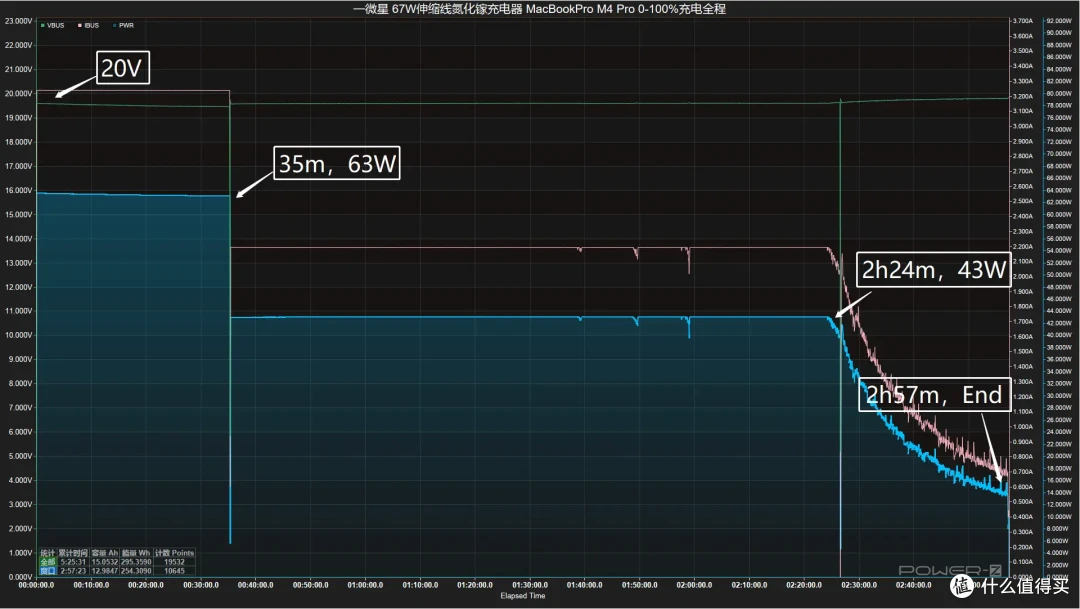This screenshot has height=609, width=1080.
Task: Click the 2.000A current axis label
Action: click(1023, 276)
